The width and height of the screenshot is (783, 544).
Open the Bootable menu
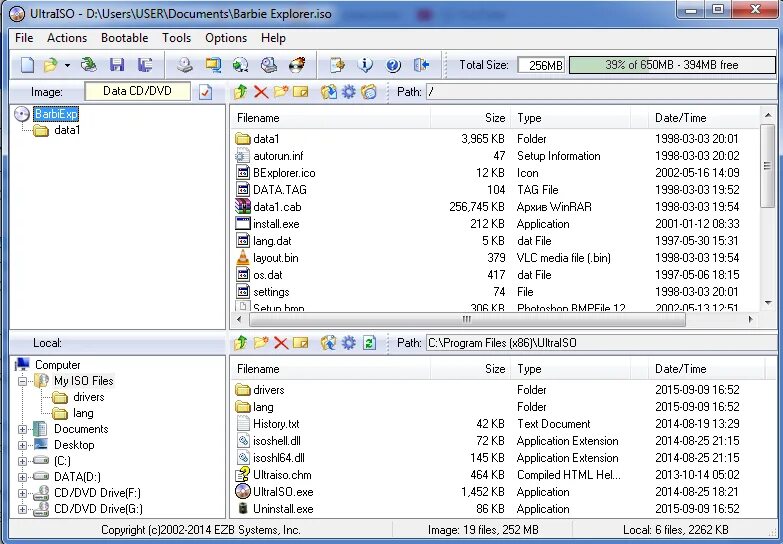point(124,38)
